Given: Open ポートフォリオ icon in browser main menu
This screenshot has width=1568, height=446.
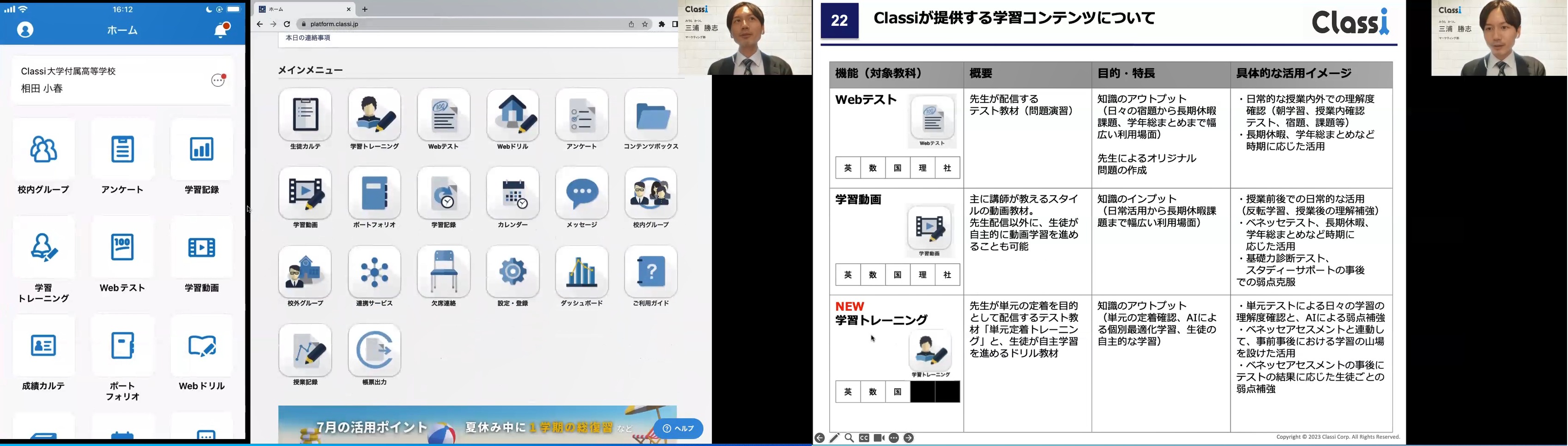Looking at the screenshot, I should tap(374, 193).
